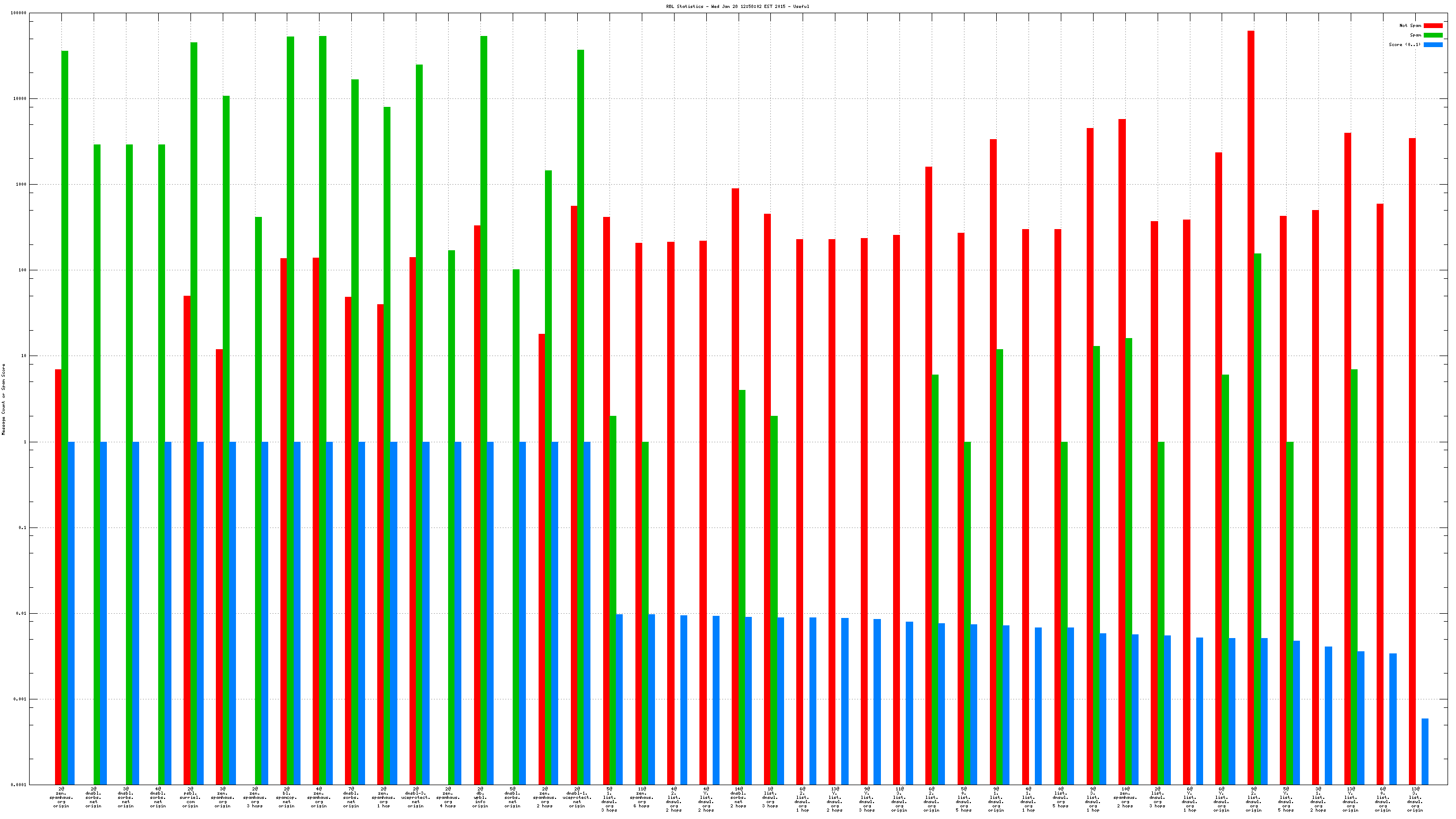Click the dnsbl-1.uceprotect.net origin x-axis label
The image size is (1456, 819).
pyautogui.click(x=577, y=797)
